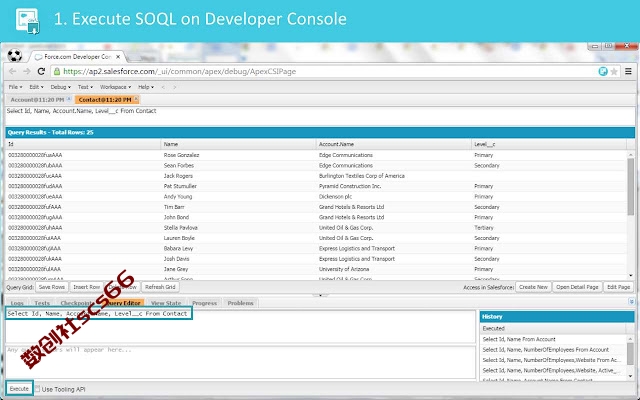Image resolution: width=640 pixels, height=400 pixels.
Task: Click the Edit Page button
Action: pyautogui.click(x=618, y=287)
